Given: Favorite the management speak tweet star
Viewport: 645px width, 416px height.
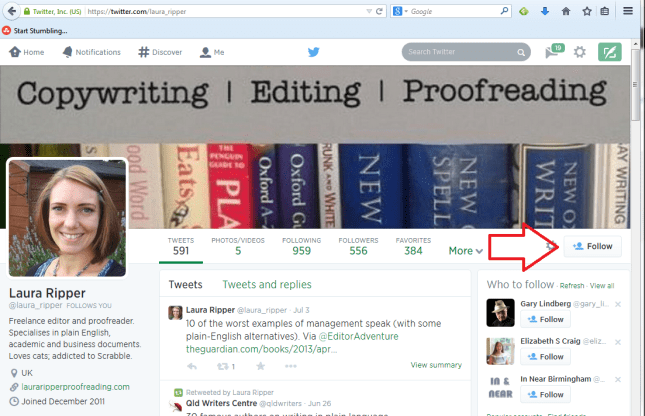Looking at the screenshot, I should click(260, 366).
